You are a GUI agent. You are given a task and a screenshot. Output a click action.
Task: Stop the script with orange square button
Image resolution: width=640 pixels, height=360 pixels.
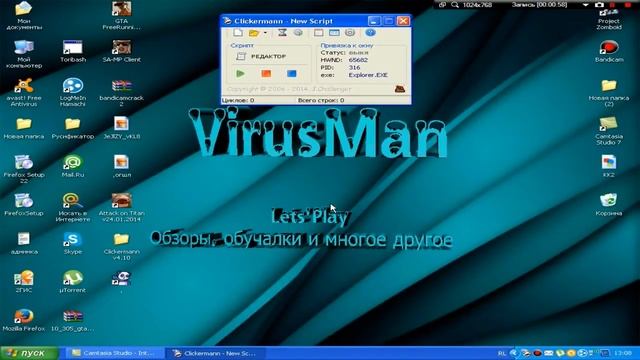click(x=266, y=73)
